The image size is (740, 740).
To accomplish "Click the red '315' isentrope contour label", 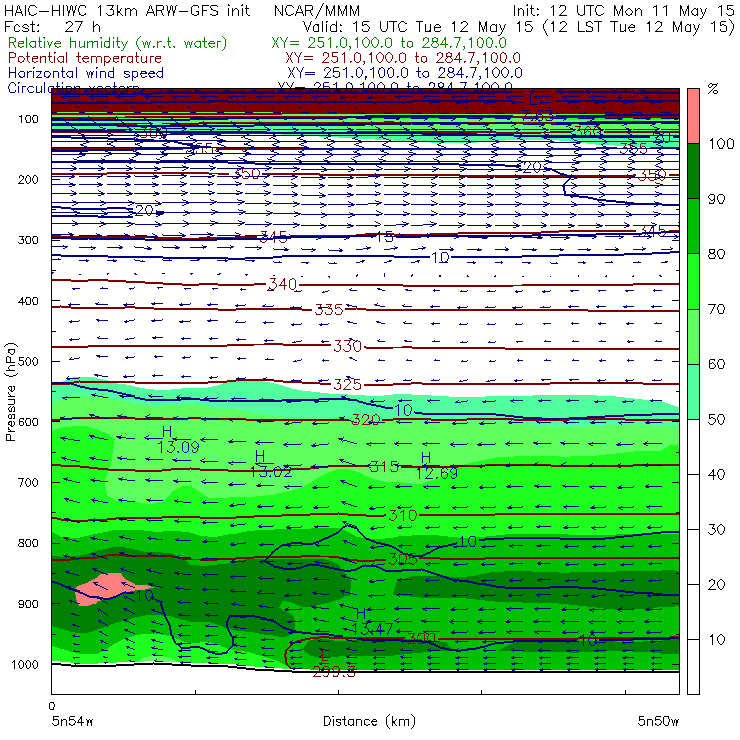I will (x=384, y=467).
